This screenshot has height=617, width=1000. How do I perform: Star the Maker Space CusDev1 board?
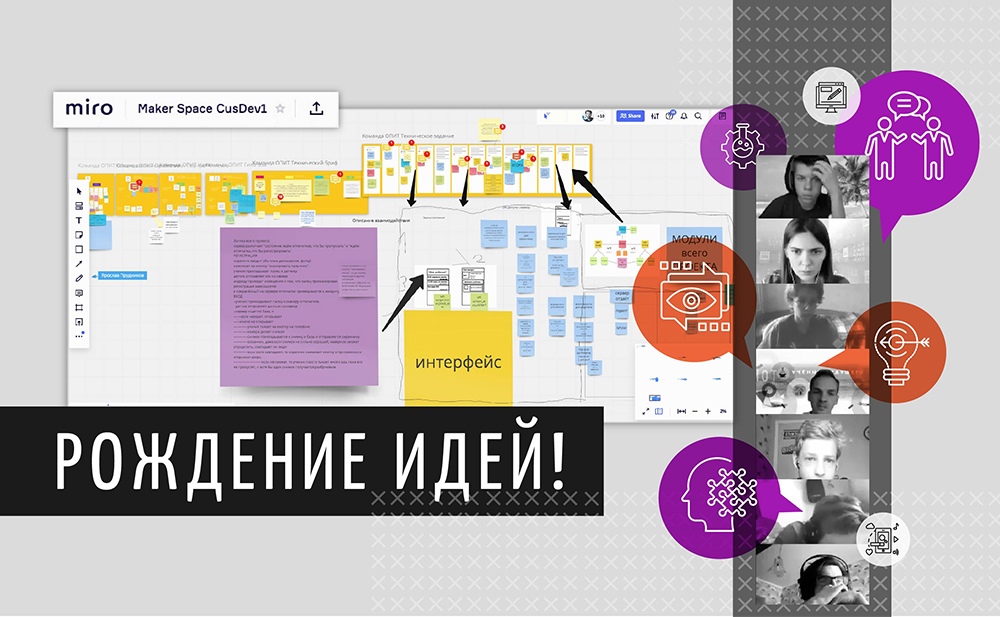(x=280, y=109)
